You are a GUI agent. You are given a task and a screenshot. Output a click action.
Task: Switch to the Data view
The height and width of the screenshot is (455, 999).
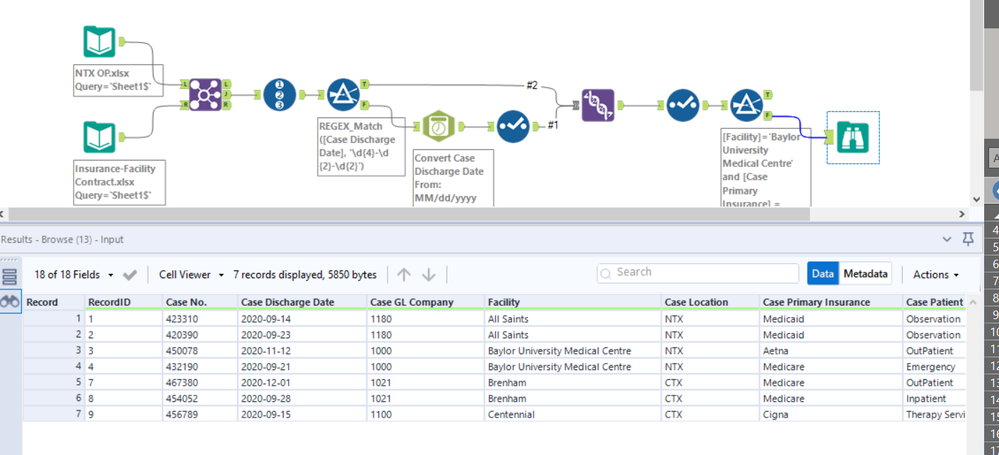point(822,274)
